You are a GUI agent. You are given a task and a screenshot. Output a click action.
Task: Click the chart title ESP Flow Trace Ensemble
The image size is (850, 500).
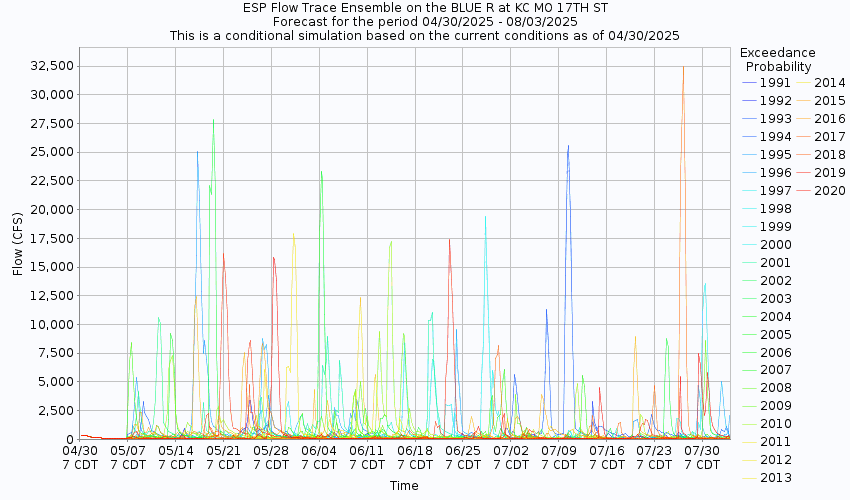pos(425,8)
